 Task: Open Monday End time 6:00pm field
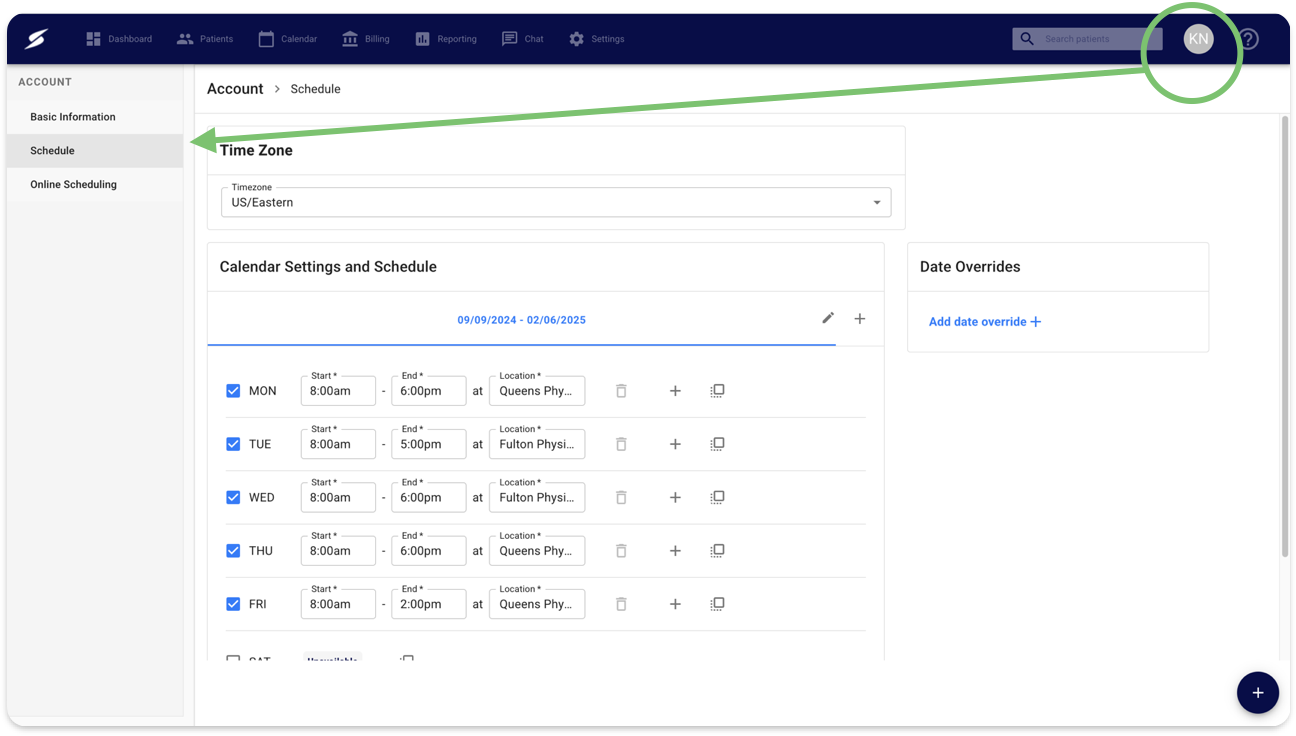click(x=428, y=391)
